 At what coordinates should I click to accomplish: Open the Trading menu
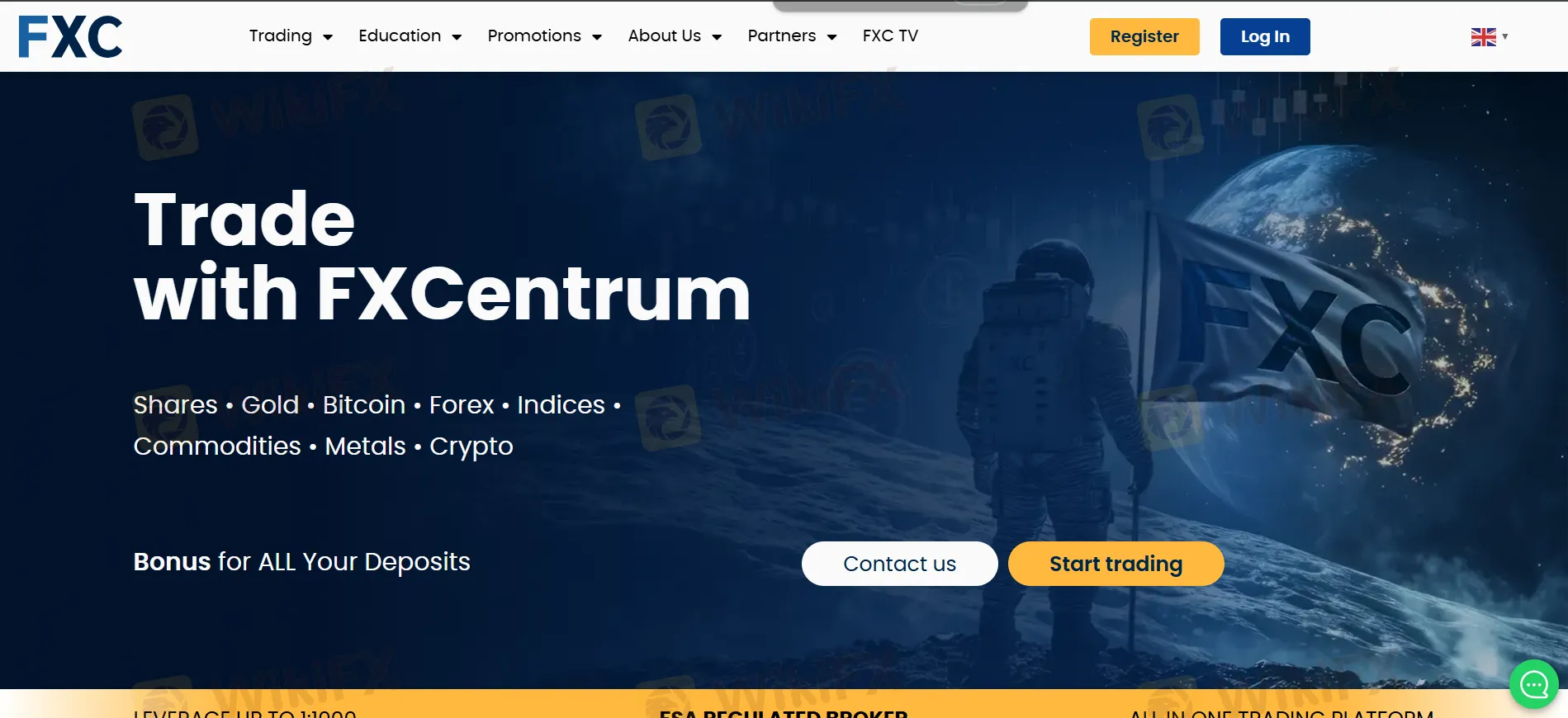pyautogui.click(x=281, y=36)
